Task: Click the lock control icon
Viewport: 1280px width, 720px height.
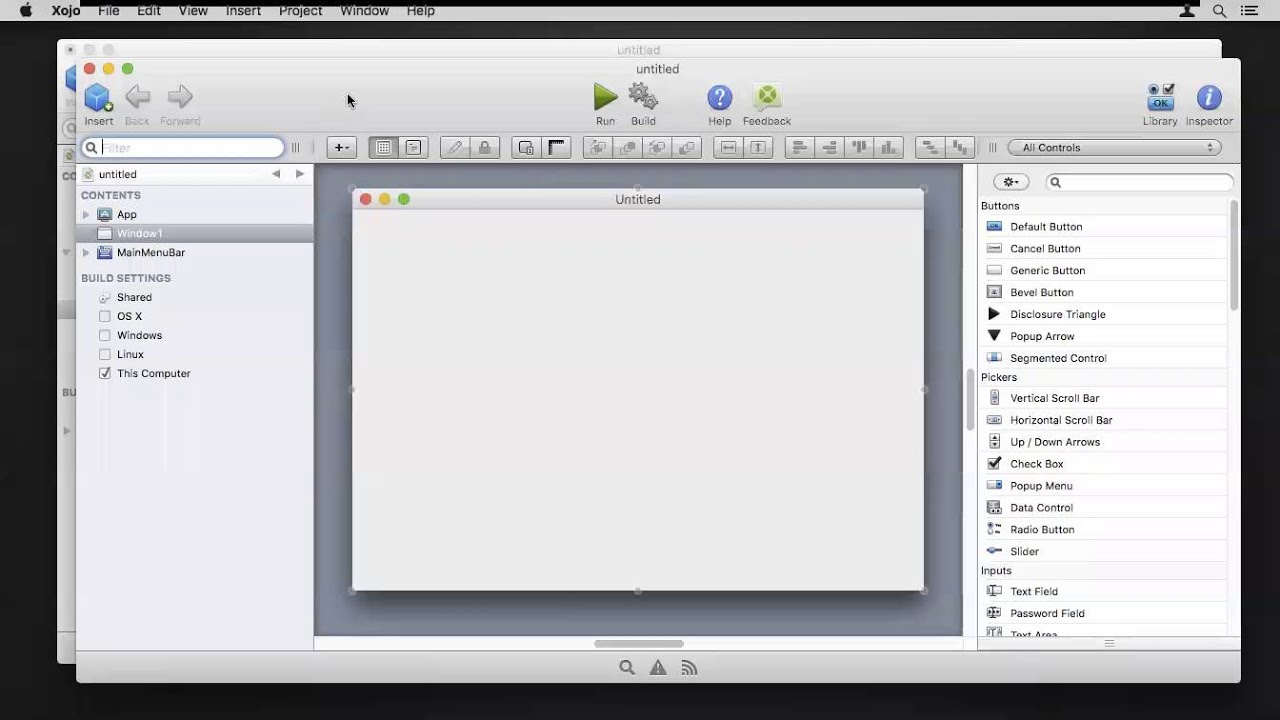Action: pyautogui.click(x=485, y=147)
